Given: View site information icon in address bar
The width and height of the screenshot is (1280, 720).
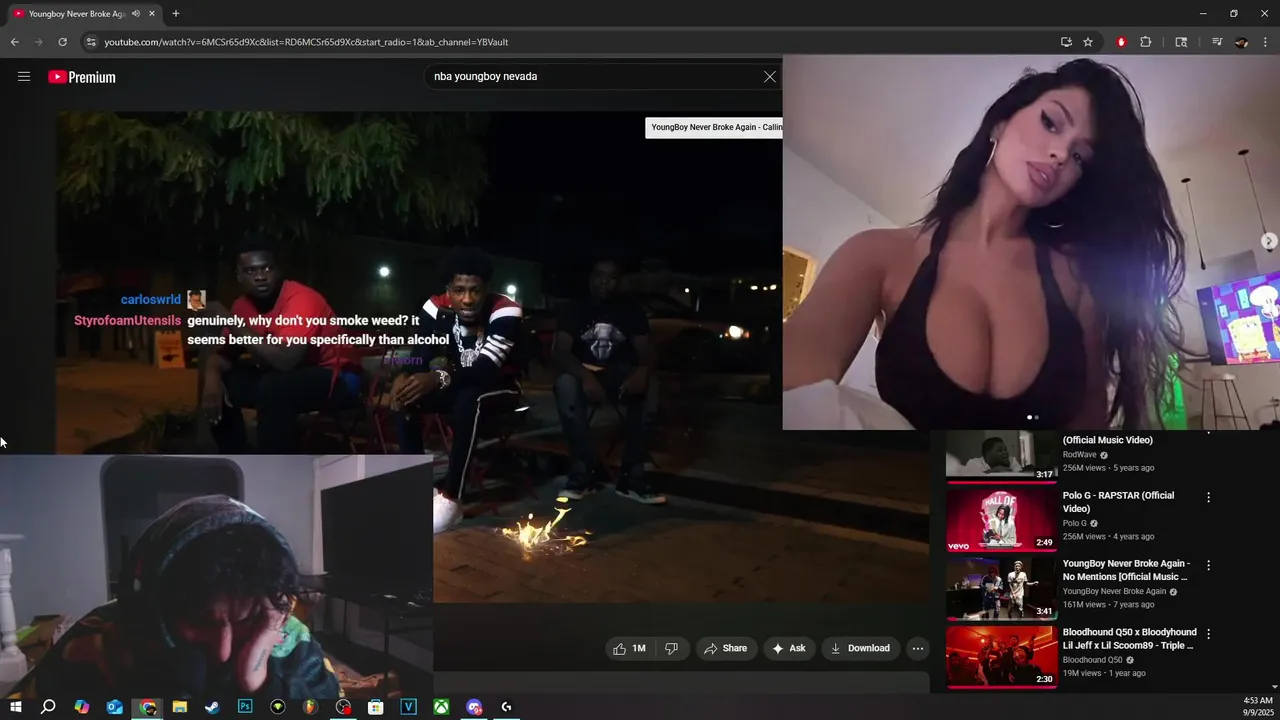Looking at the screenshot, I should click(x=91, y=42).
